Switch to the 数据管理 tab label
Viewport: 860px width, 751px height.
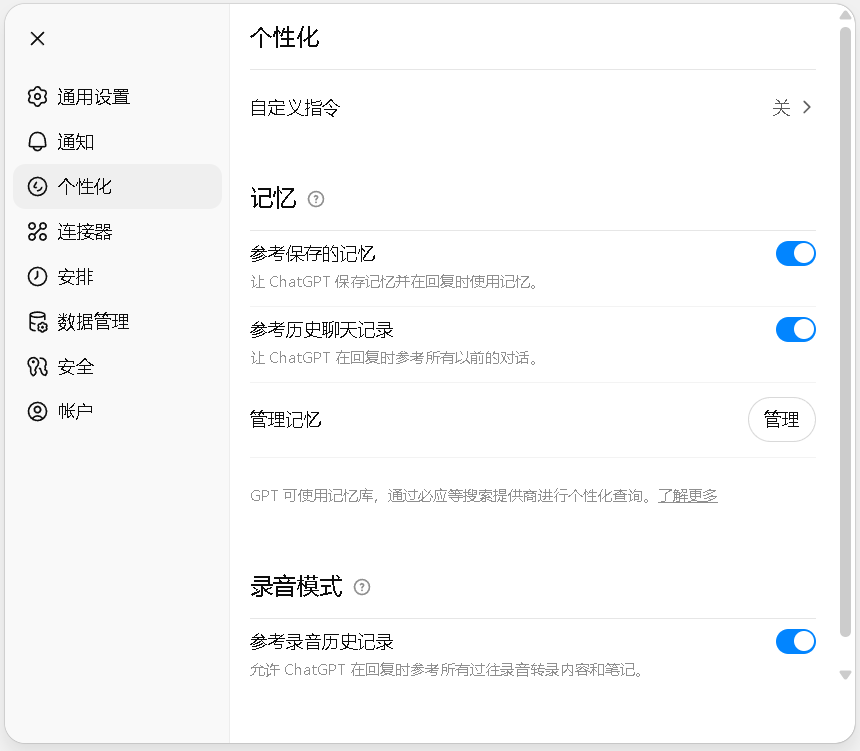tap(93, 322)
